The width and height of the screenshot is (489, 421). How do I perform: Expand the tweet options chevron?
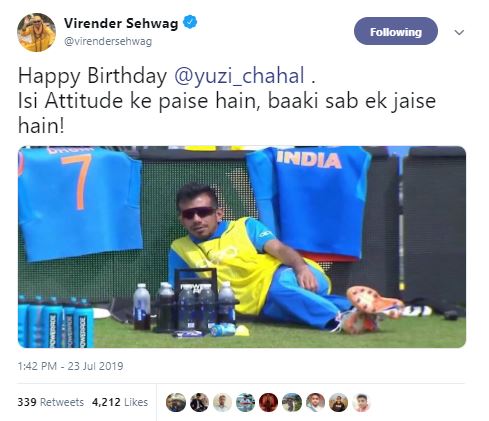point(459,32)
